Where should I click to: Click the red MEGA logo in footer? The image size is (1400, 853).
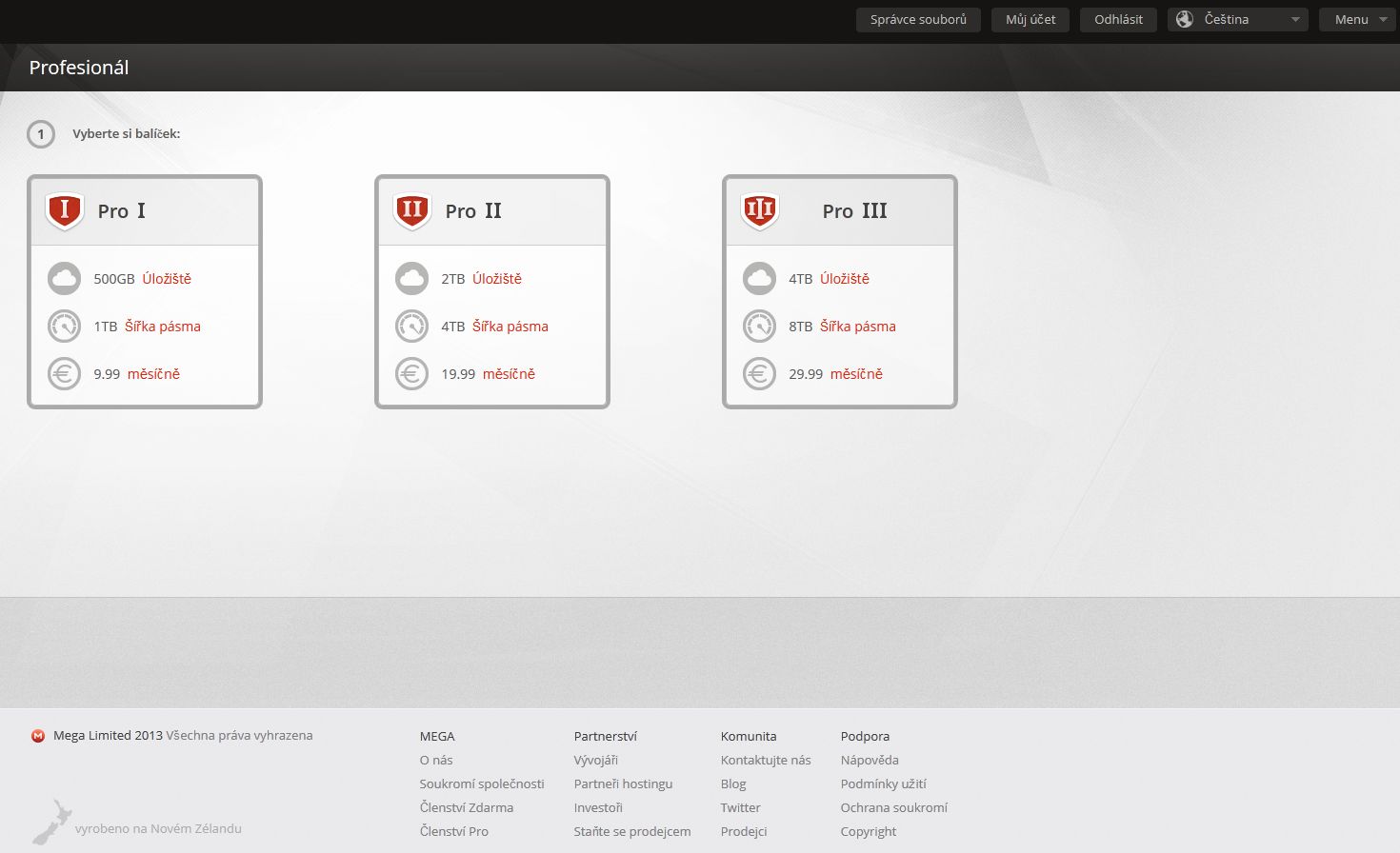pos(38,736)
